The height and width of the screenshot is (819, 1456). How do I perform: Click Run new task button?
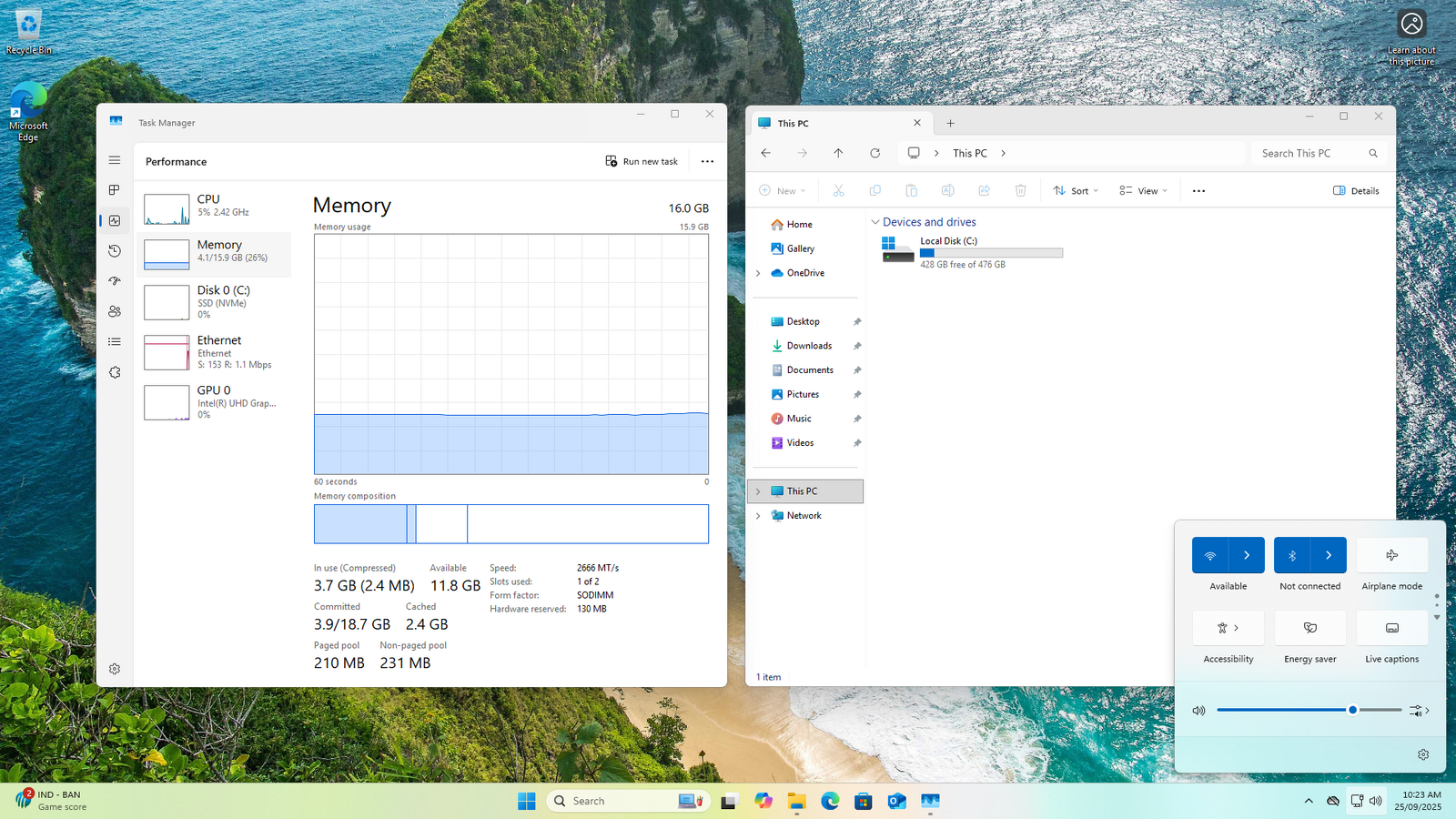click(642, 161)
